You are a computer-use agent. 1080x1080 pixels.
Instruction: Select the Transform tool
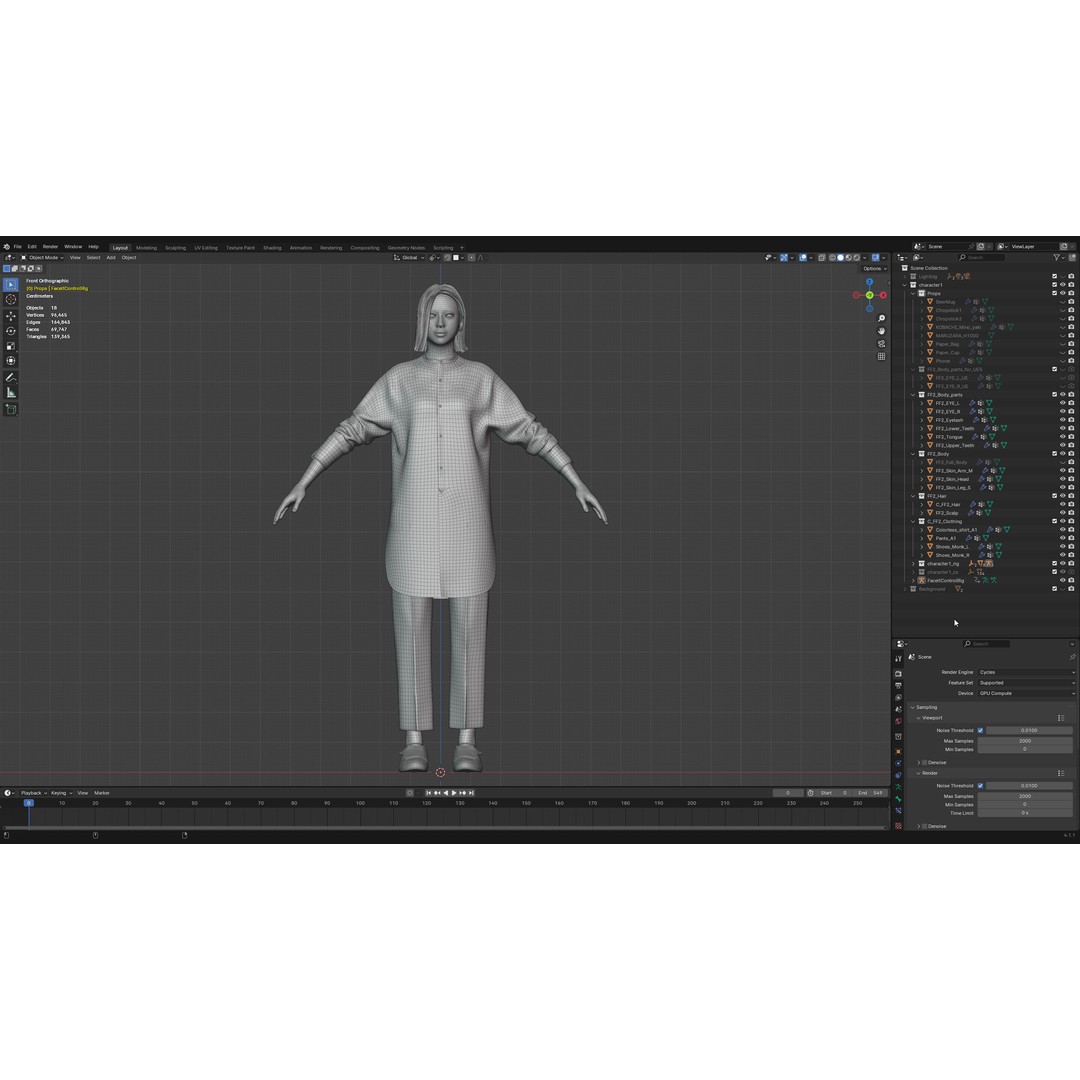click(x=10, y=361)
